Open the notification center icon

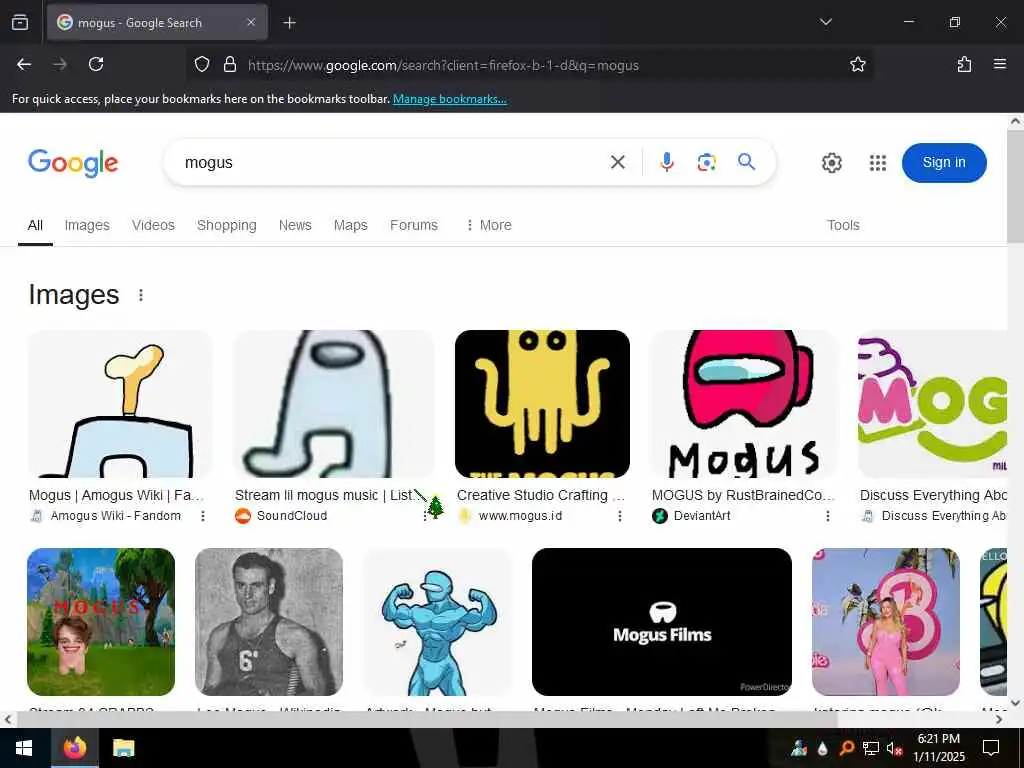coord(991,748)
